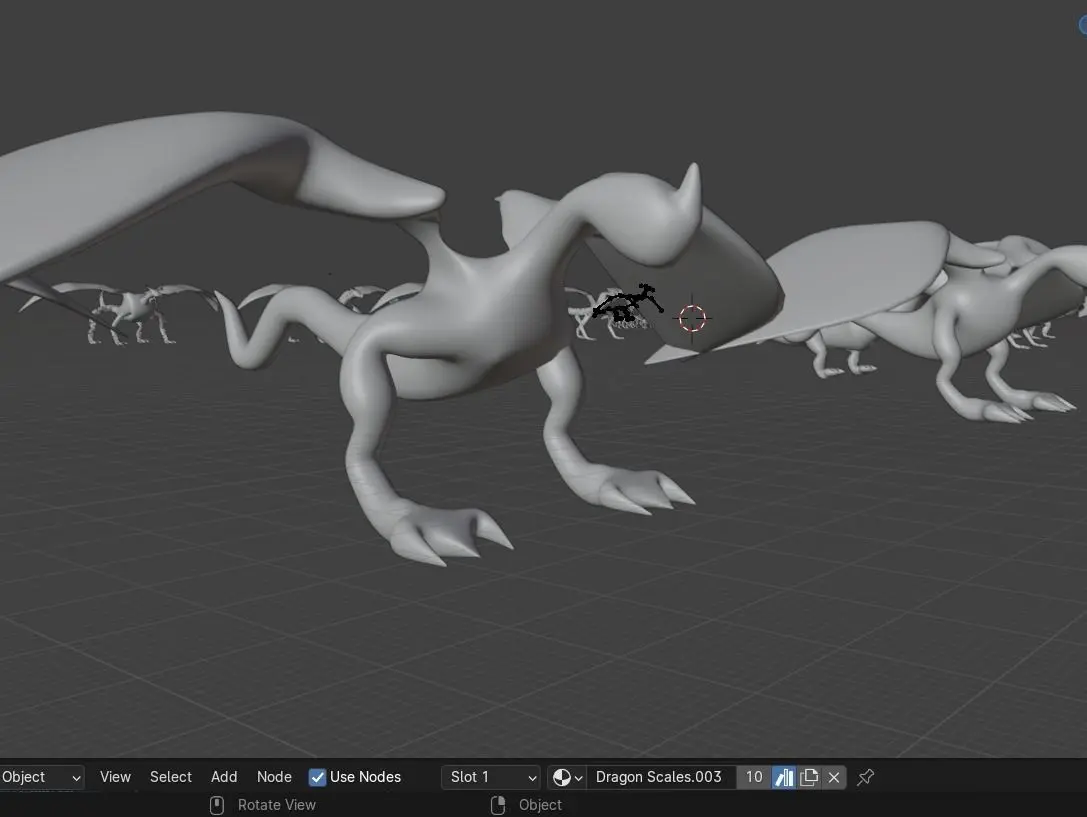Click the Object status bar text
The height and width of the screenshot is (817, 1087).
point(541,805)
